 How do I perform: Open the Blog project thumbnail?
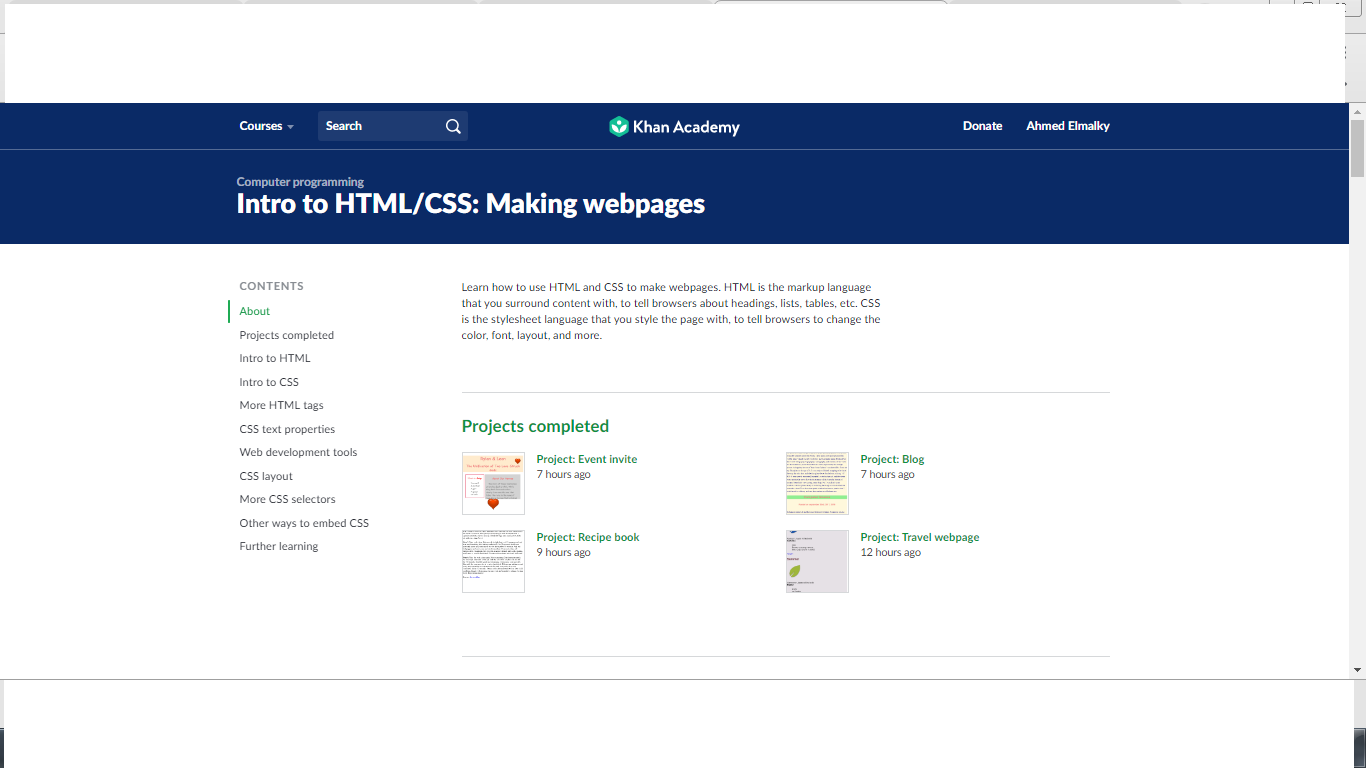click(x=817, y=483)
